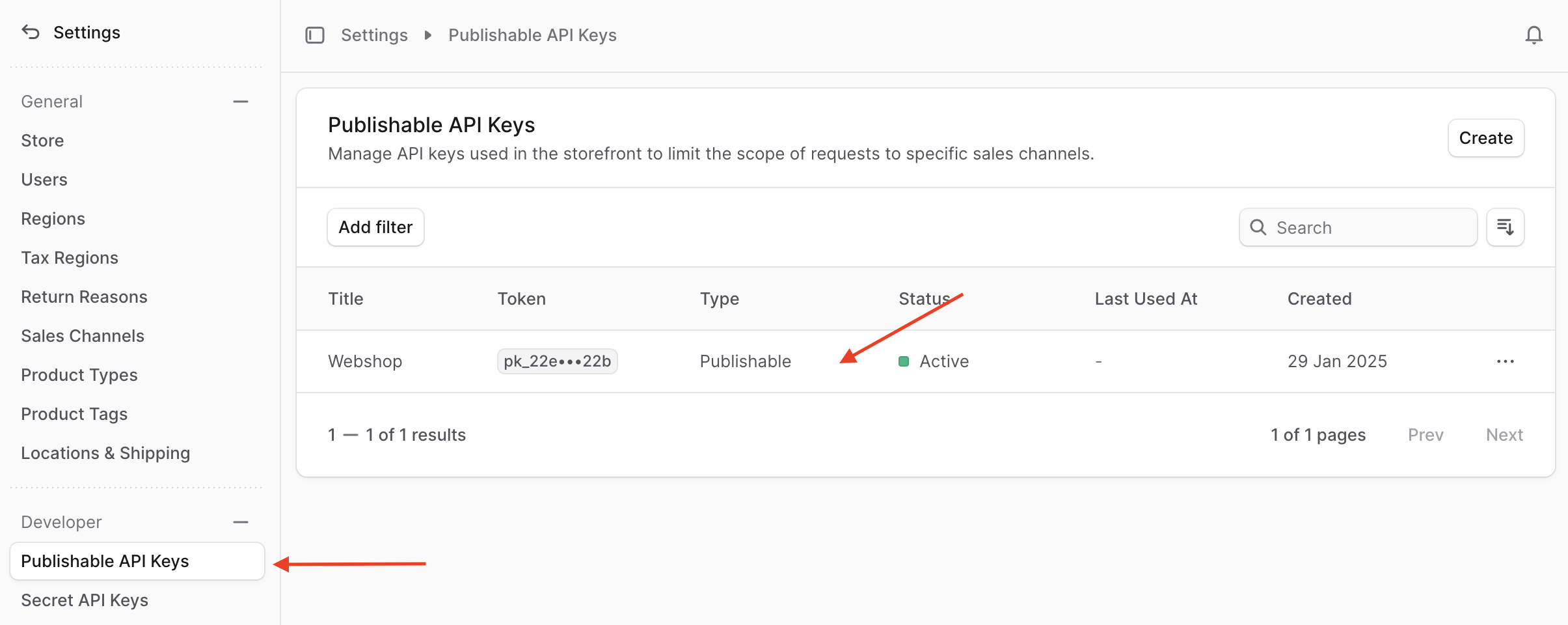
Task: Open the Settings breadcrumb link
Action: (x=374, y=35)
